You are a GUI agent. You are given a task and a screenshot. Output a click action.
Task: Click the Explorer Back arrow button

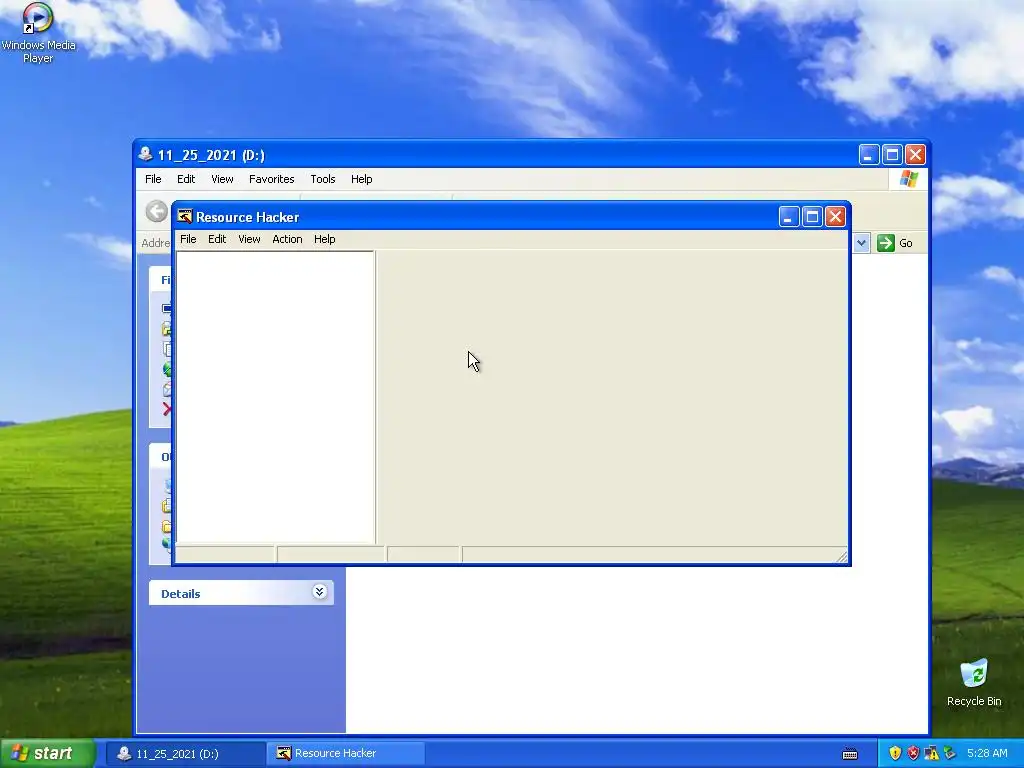click(x=157, y=212)
